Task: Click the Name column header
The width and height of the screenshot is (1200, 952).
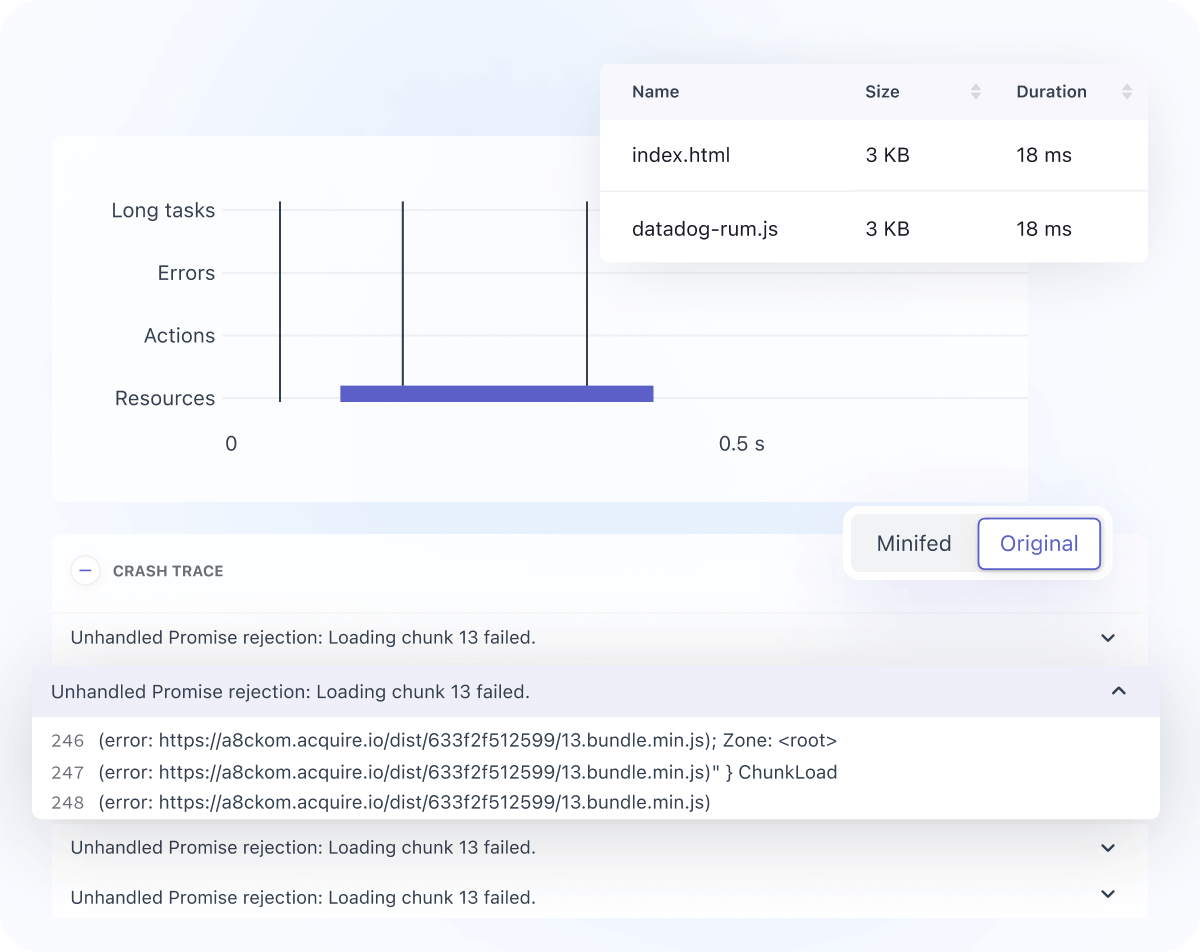Action: click(x=656, y=92)
